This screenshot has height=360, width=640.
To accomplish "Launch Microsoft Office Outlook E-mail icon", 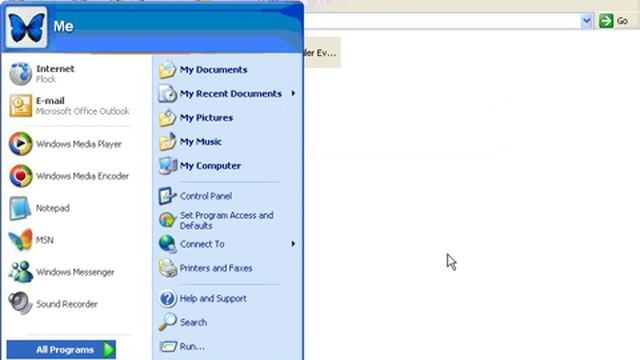I will (20, 106).
